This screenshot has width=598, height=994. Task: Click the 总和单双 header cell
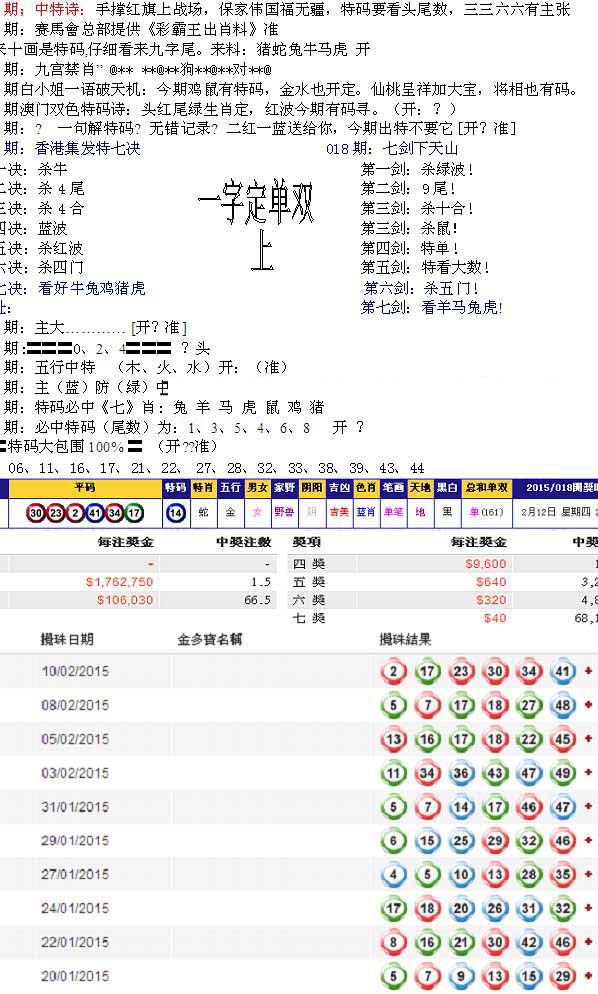click(486, 487)
